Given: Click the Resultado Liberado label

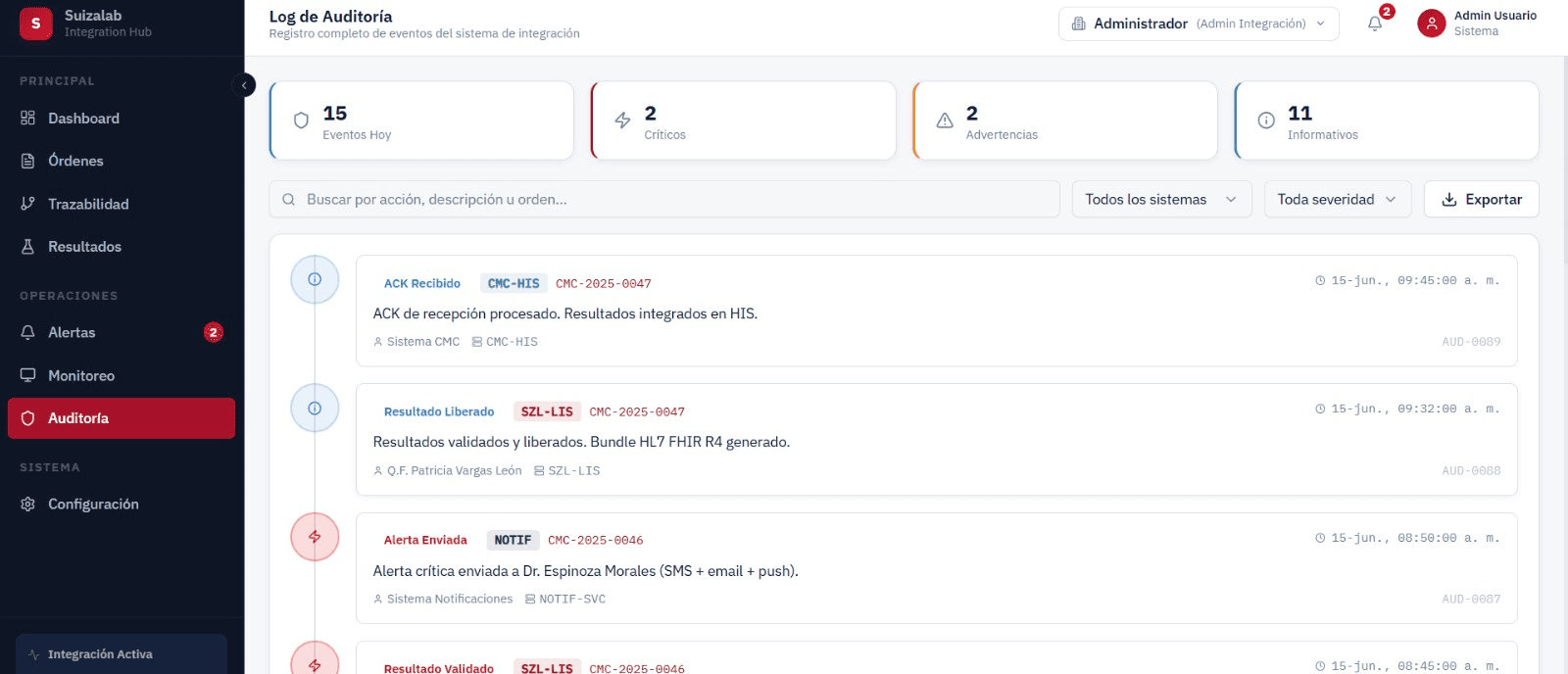Looking at the screenshot, I should pyautogui.click(x=439, y=411).
